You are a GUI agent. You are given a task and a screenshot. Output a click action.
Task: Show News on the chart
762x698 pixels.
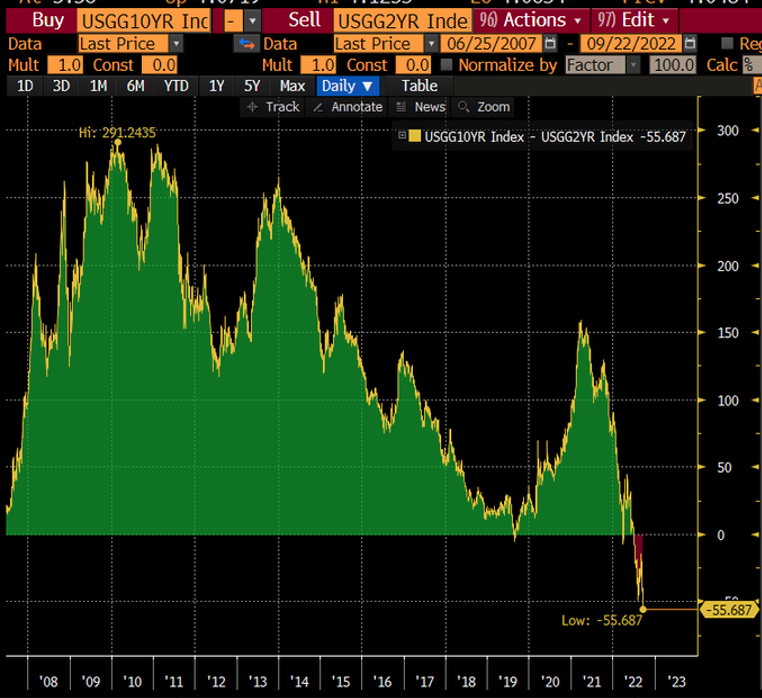[x=421, y=107]
